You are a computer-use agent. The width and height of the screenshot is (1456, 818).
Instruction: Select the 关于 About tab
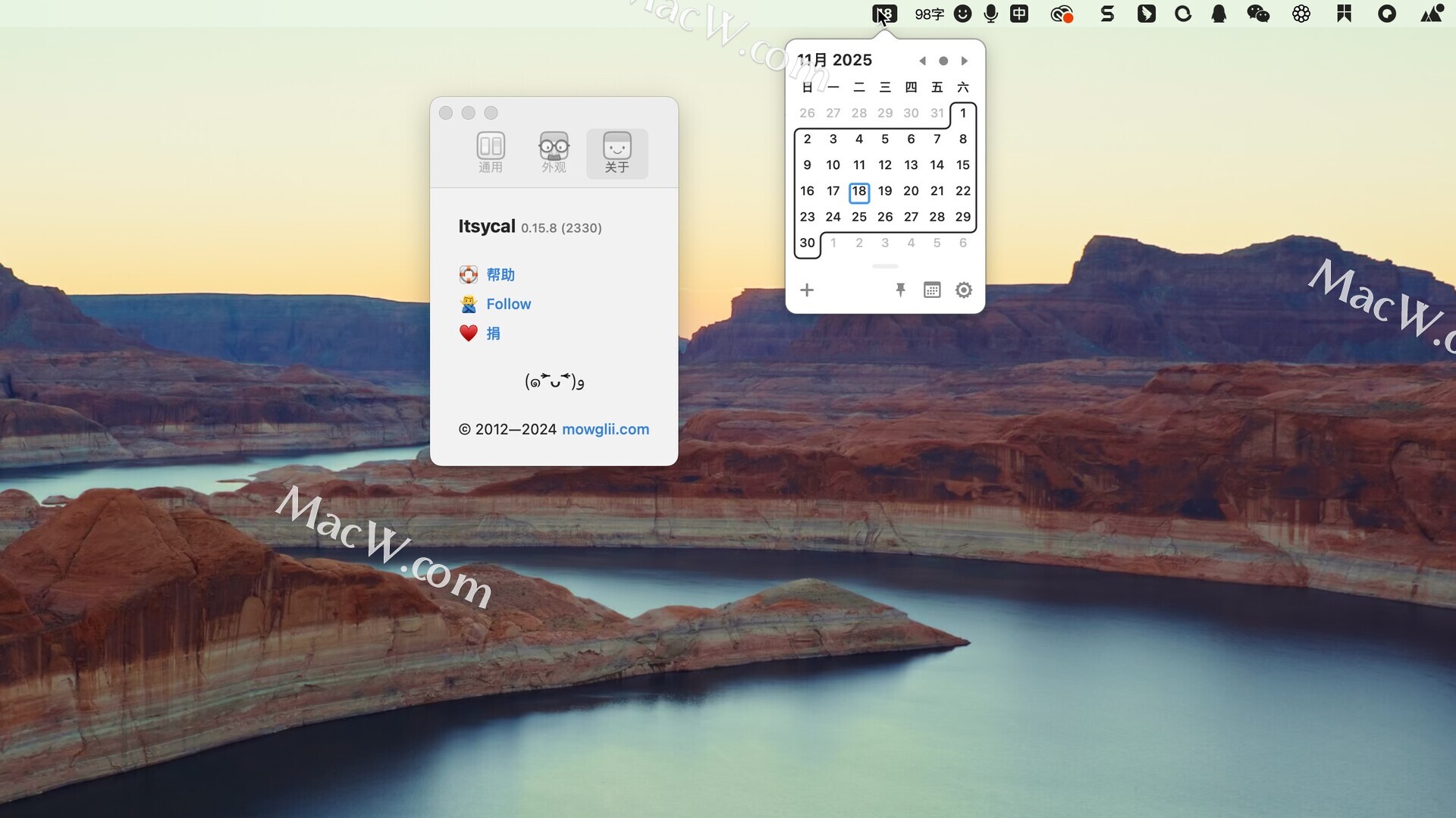tap(617, 152)
